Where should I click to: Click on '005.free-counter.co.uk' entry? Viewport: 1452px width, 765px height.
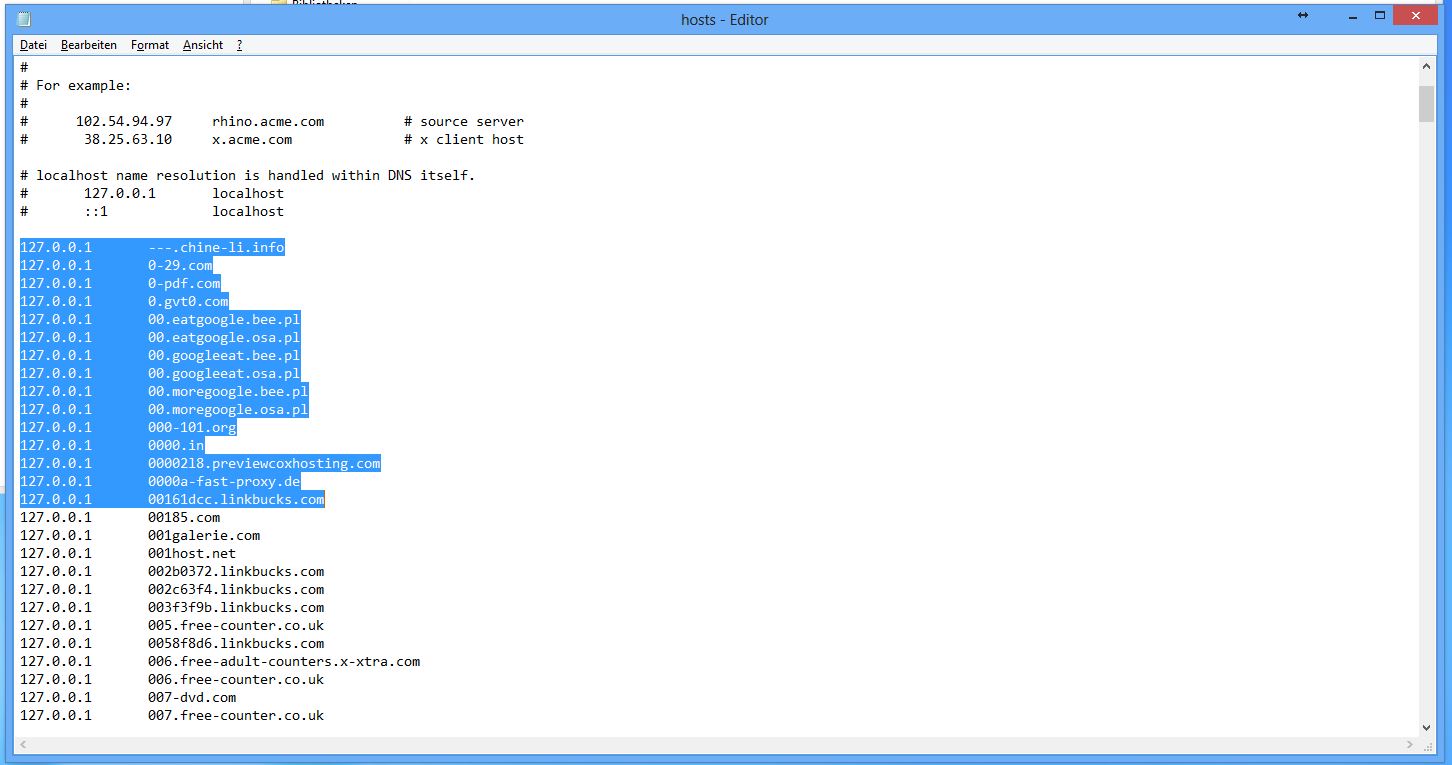[236, 625]
